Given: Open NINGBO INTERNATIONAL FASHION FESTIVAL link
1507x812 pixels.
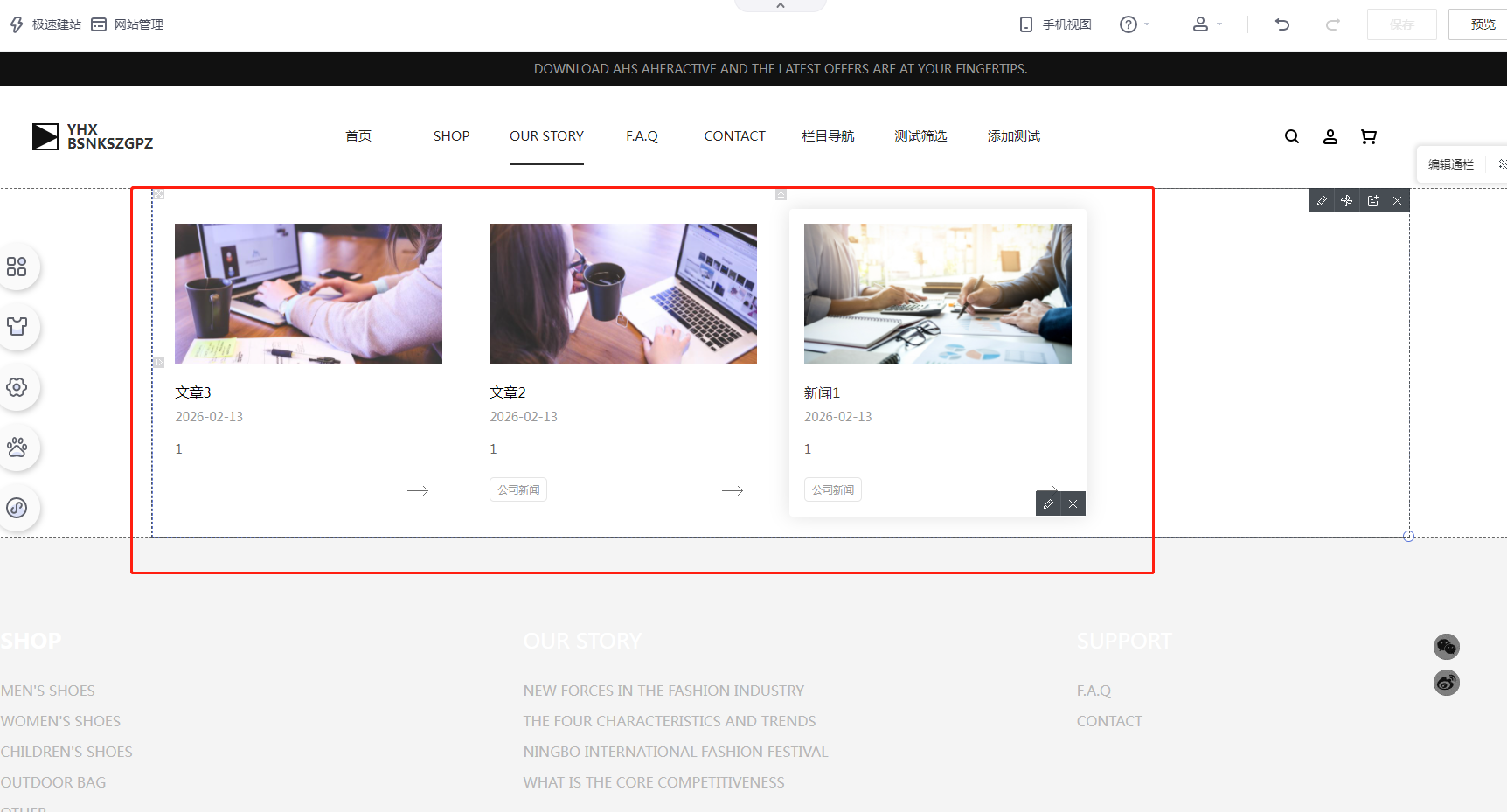Looking at the screenshot, I should 676,752.
